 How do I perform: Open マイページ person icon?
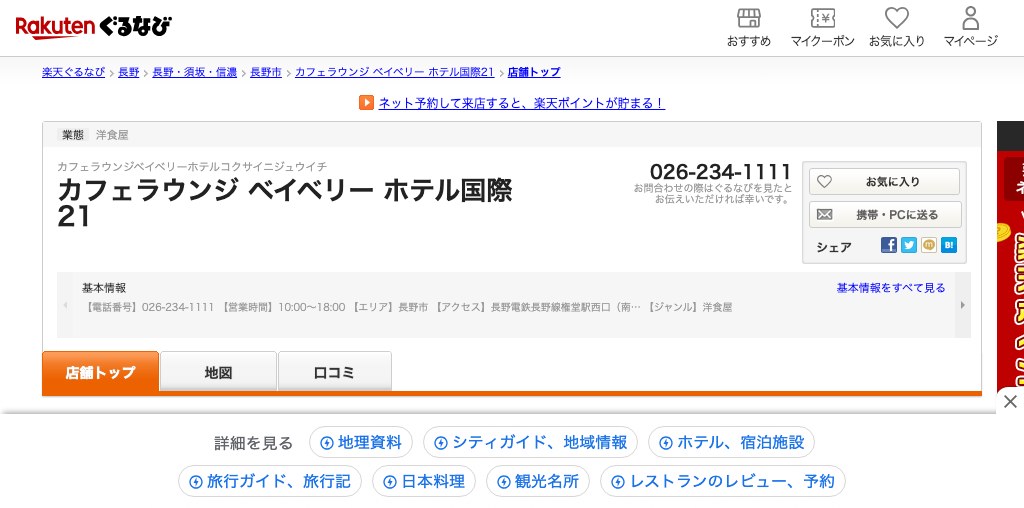click(x=970, y=28)
